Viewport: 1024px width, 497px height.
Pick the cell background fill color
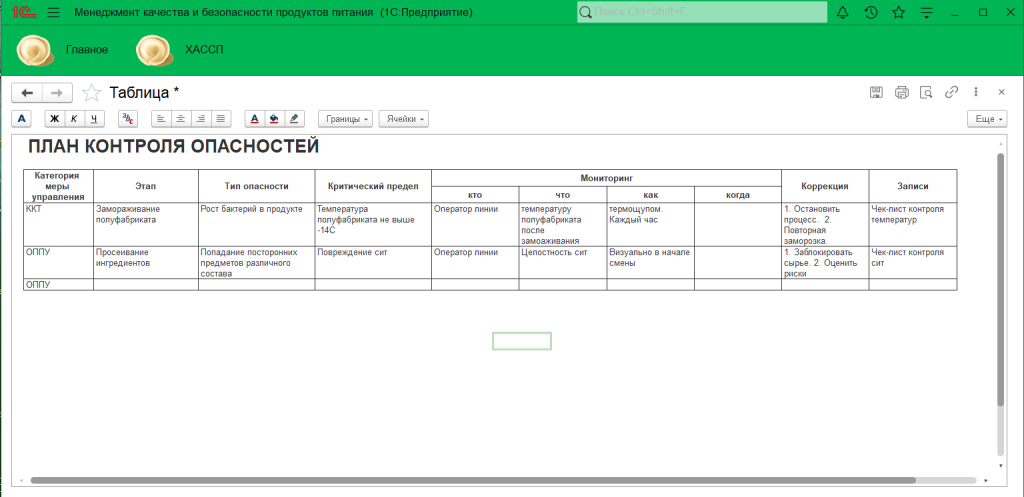[x=274, y=118]
